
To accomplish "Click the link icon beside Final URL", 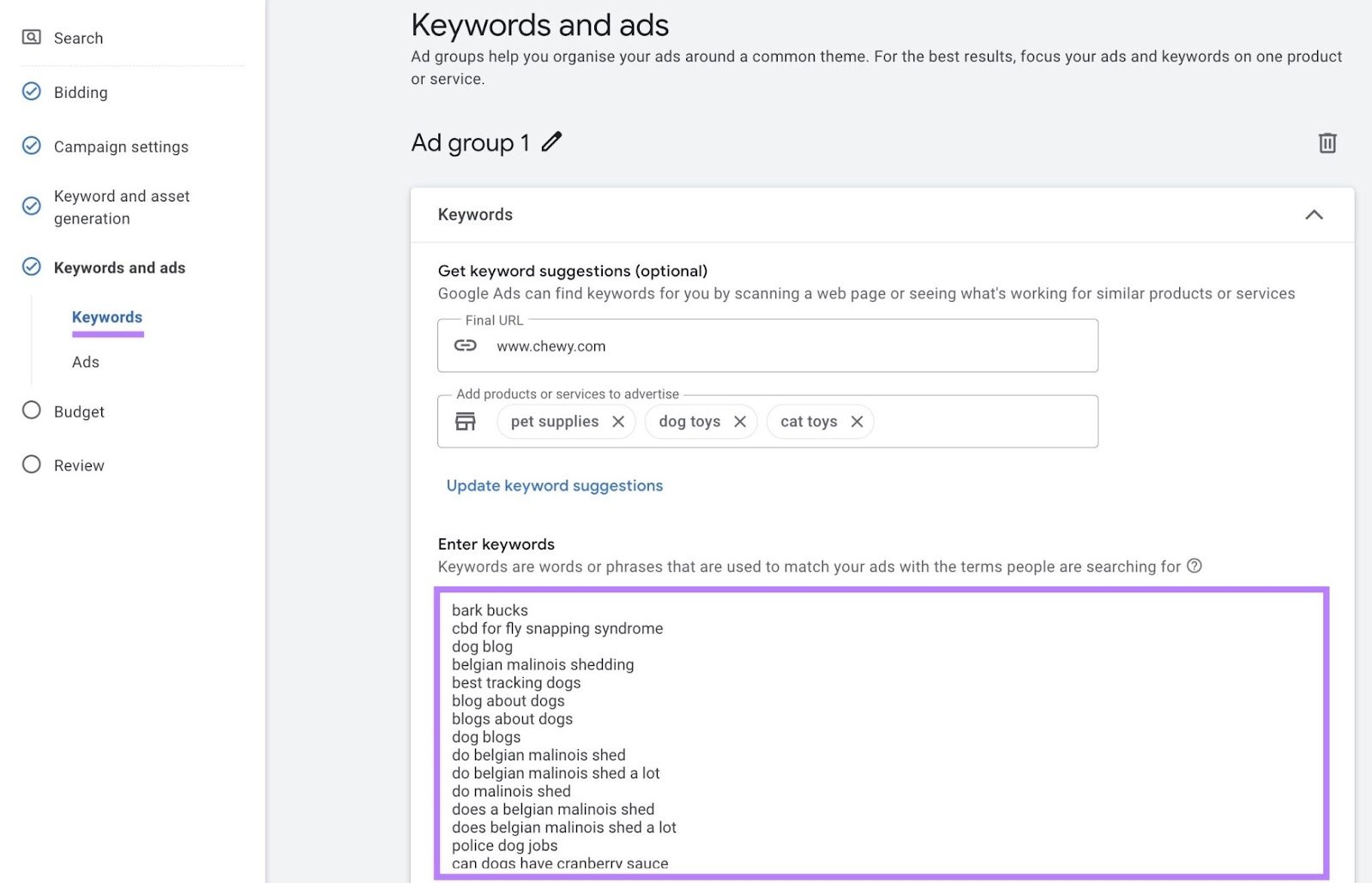I will [464, 345].
